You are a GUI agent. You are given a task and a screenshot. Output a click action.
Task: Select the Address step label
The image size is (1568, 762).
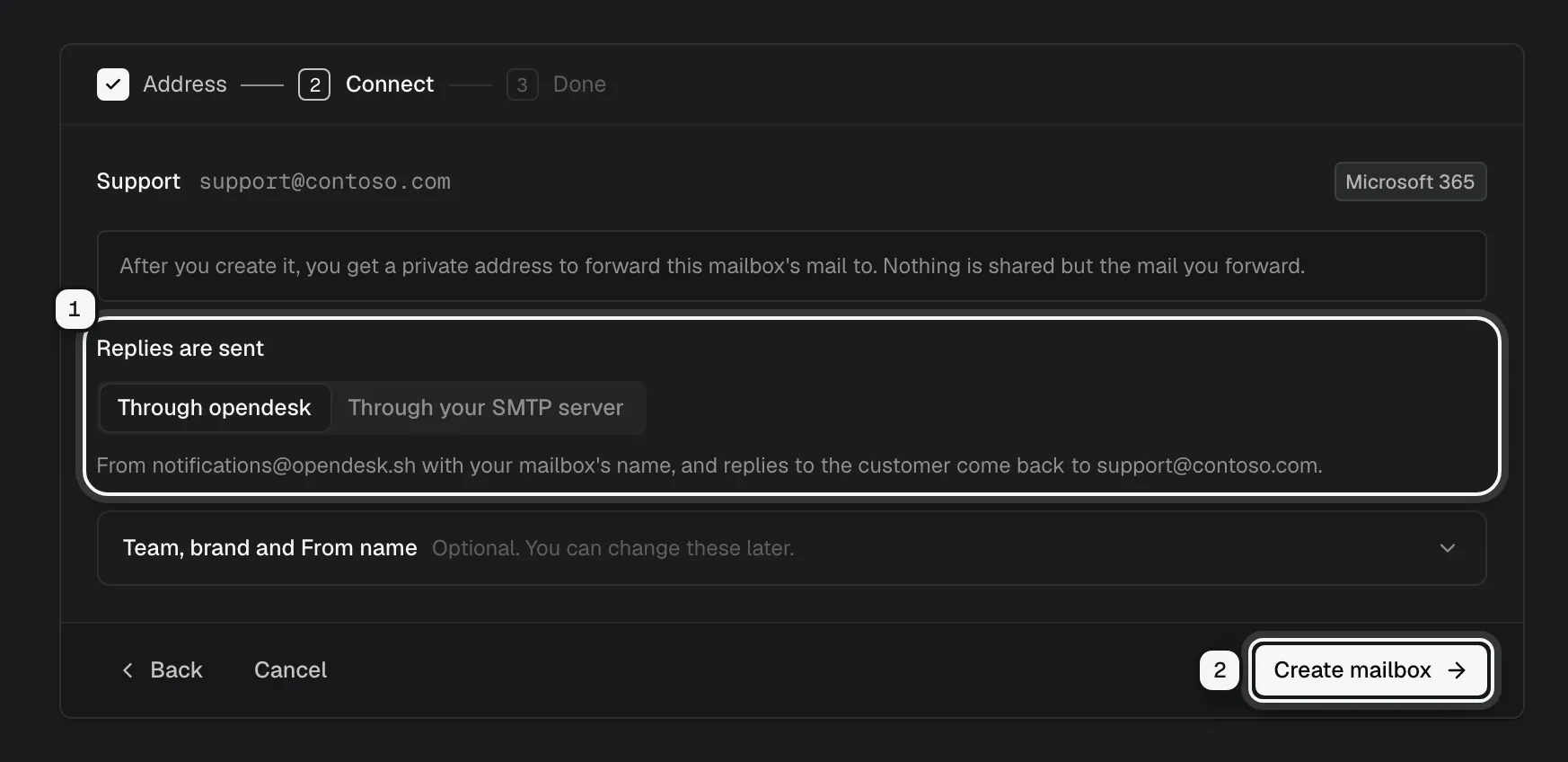[185, 84]
